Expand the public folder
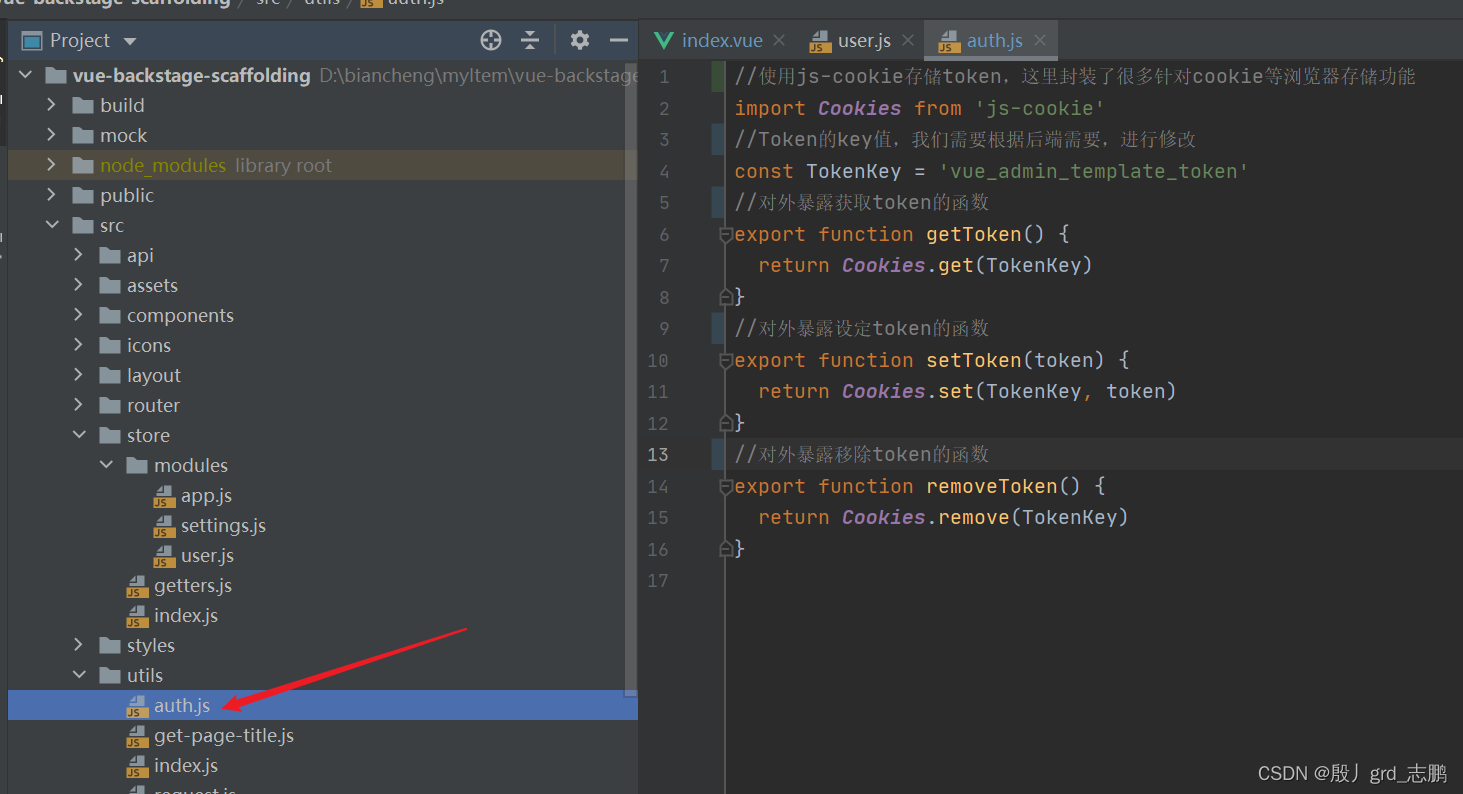Image resolution: width=1463 pixels, height=794 pixels. coord(52,195)
